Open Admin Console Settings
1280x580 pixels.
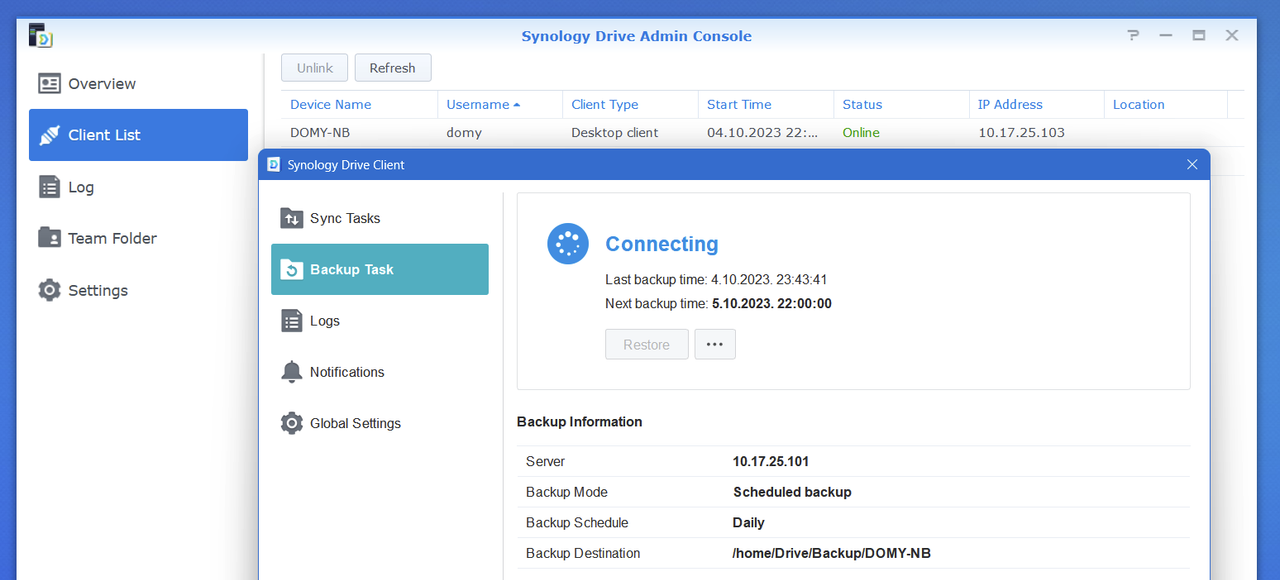pyautogui.click(x=138, y=290)
